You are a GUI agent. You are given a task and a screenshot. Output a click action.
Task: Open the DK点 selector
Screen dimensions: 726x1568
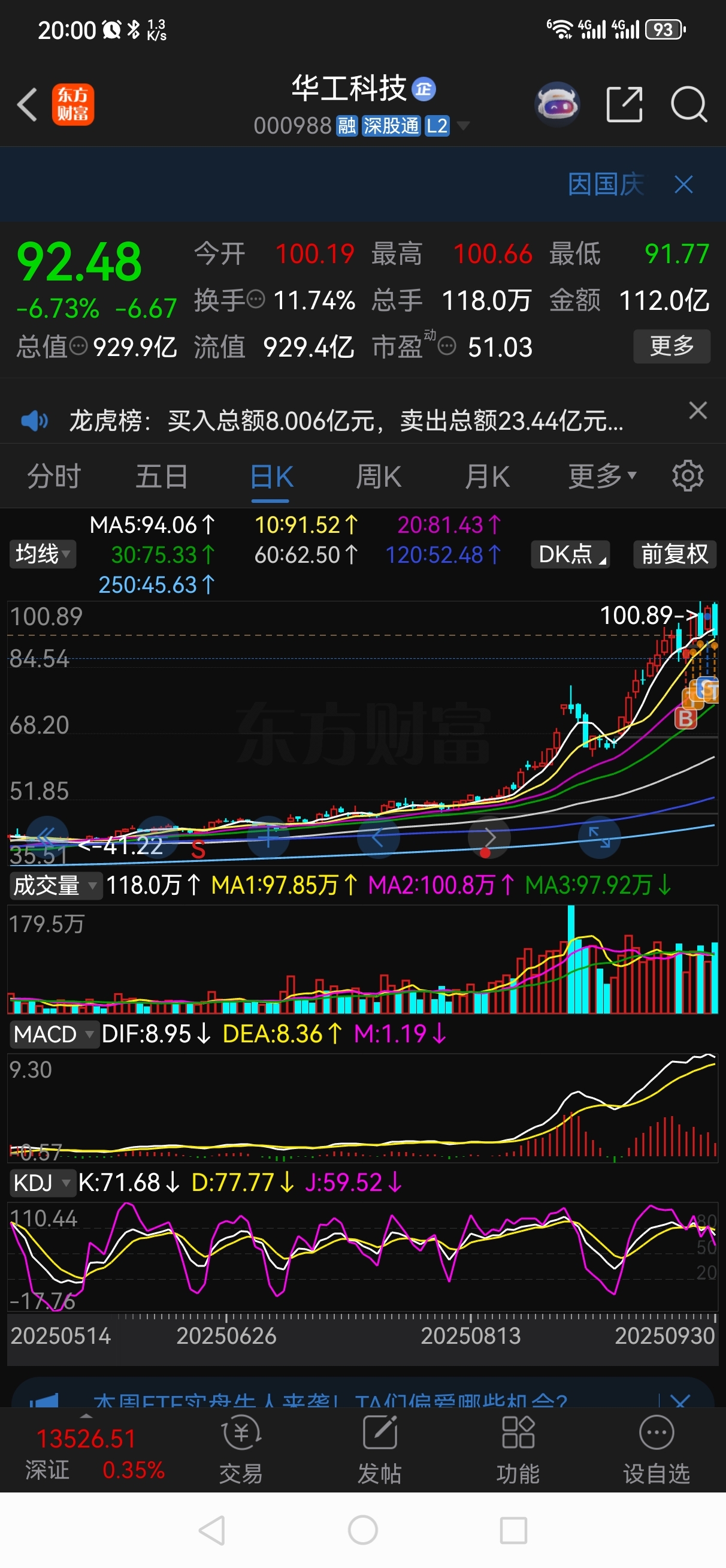(x=570, y=554)
